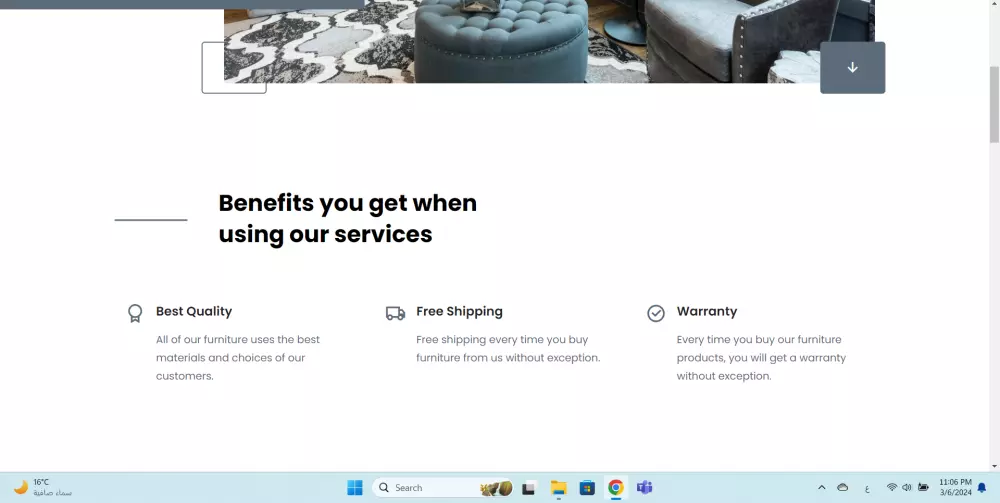
Task: Switch to the Google Chrome taskbar icon
Action: tap(615, 488)
